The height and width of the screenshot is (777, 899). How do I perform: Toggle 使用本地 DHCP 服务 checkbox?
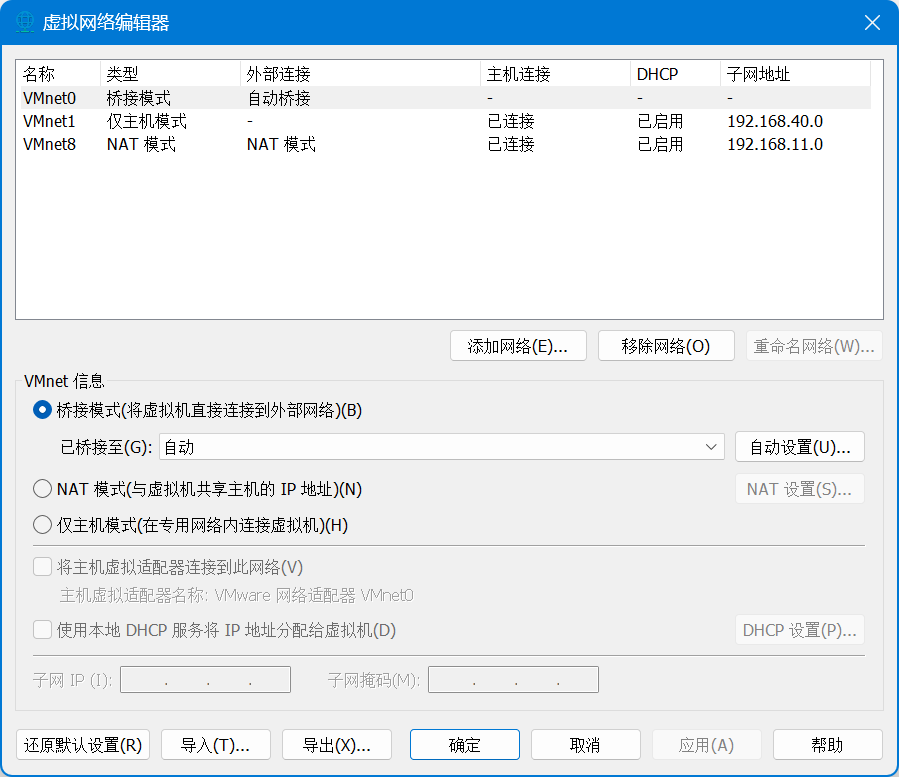point(42,630)
